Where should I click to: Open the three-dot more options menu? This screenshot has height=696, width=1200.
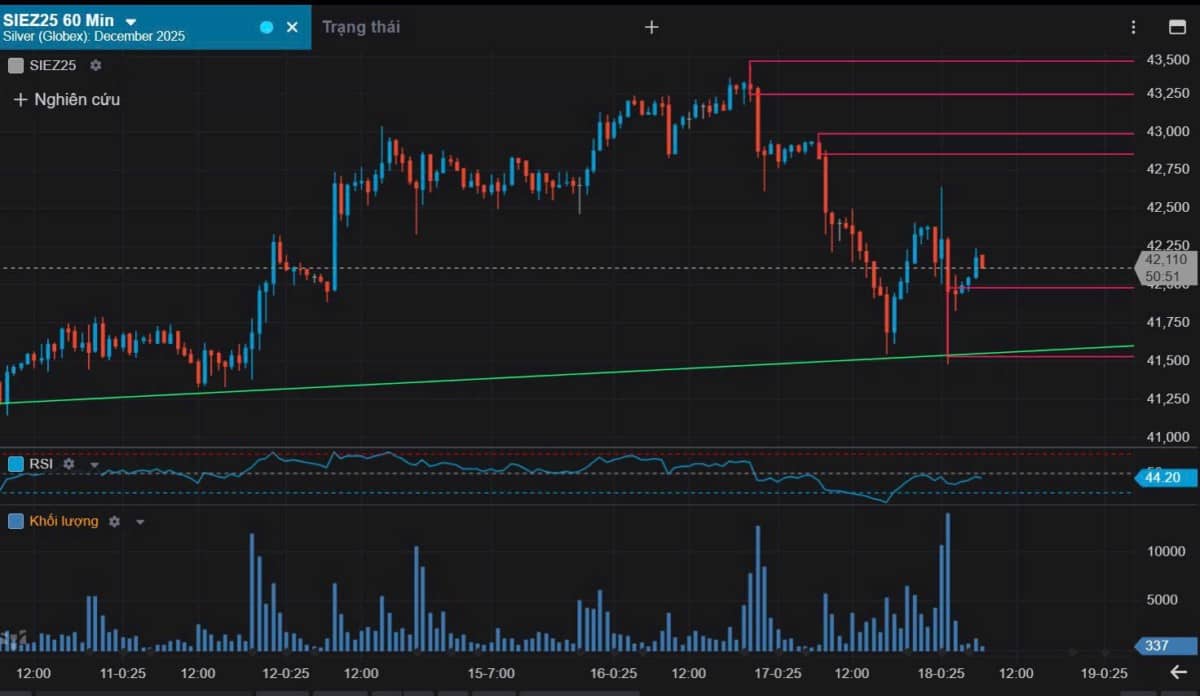point(1133,27)
